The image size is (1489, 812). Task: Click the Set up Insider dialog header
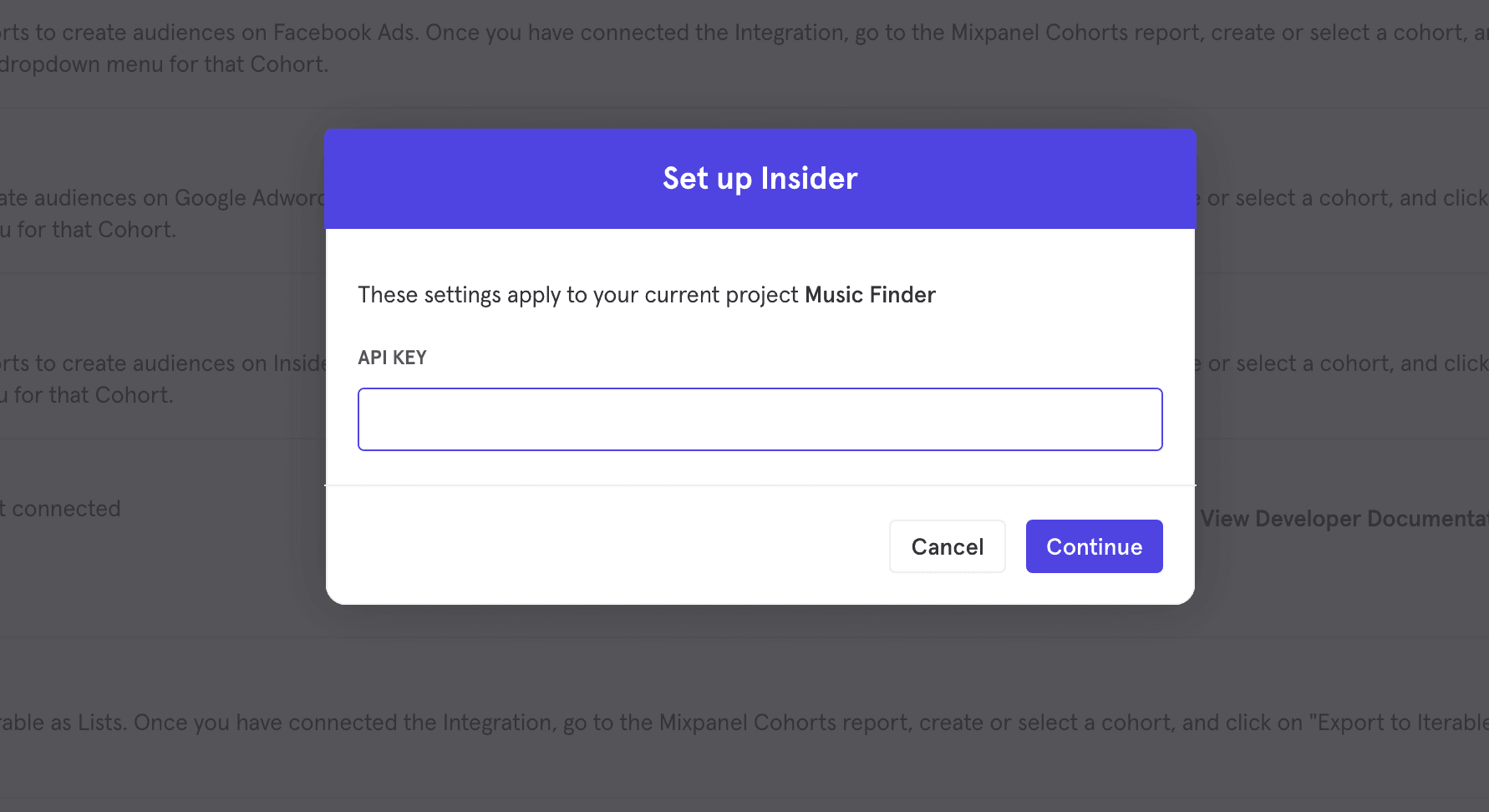click(x=759, y=178)
